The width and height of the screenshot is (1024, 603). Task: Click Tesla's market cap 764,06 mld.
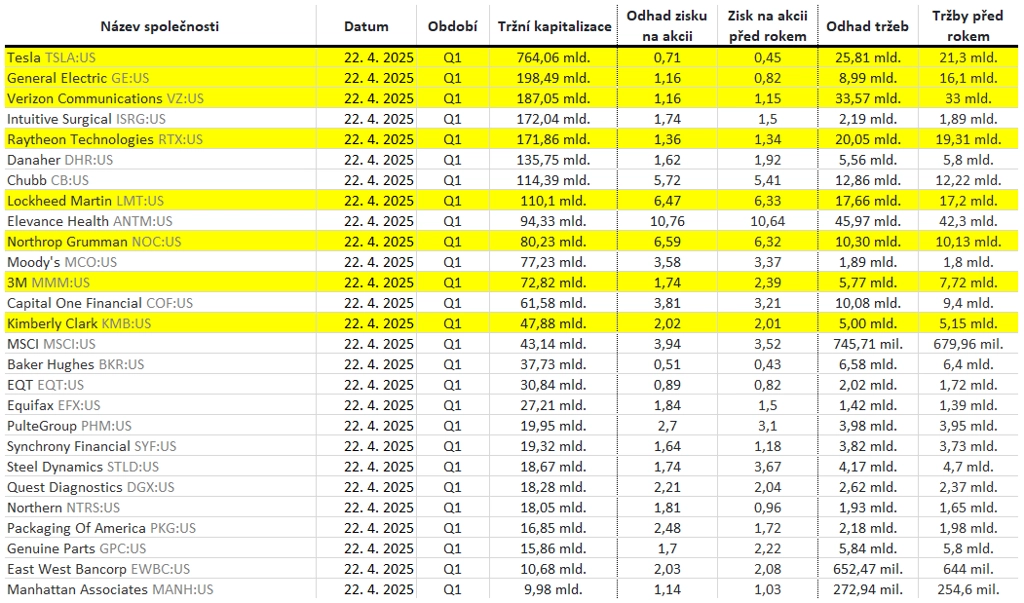coord(553,57)
